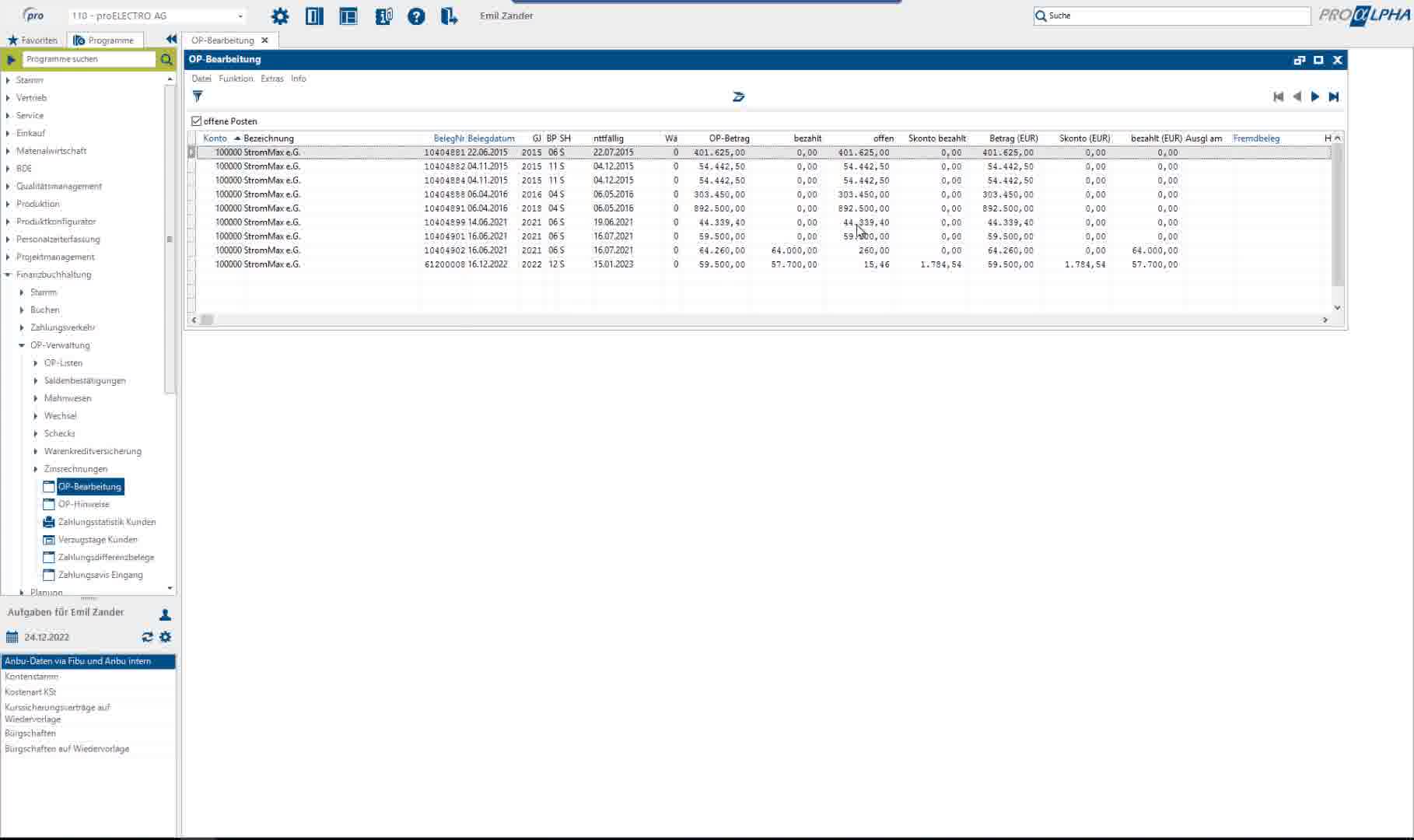The width and height of the screenshot is (1414, 840).
Task: Click the logout door icon
Action: 450,16
